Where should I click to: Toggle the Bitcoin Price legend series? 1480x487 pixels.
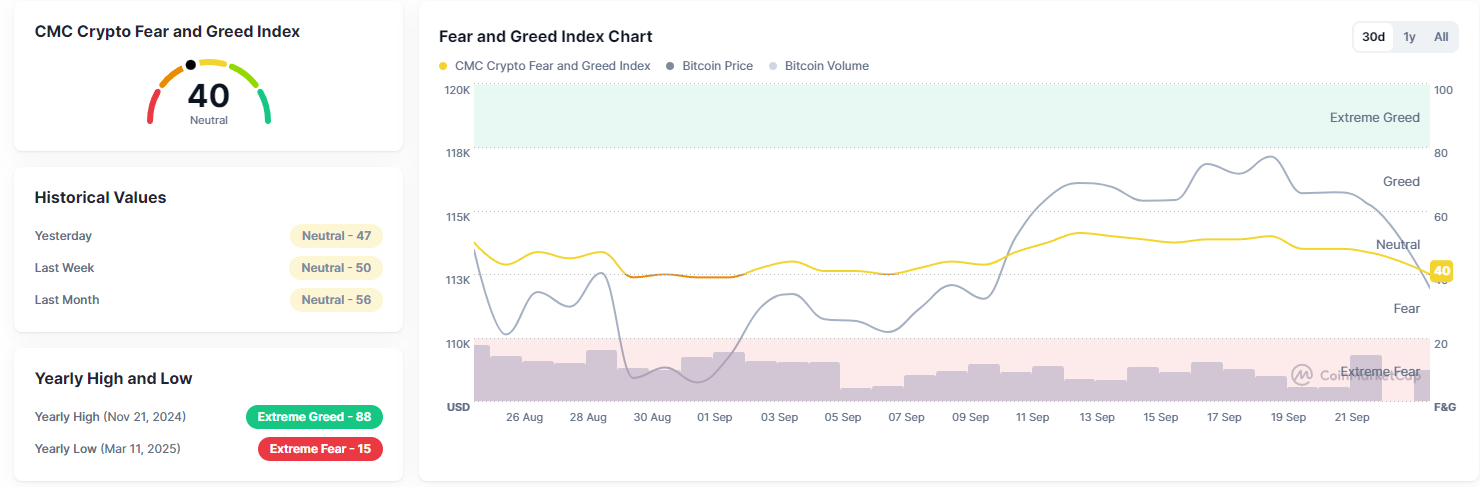(x=710, y=66)
